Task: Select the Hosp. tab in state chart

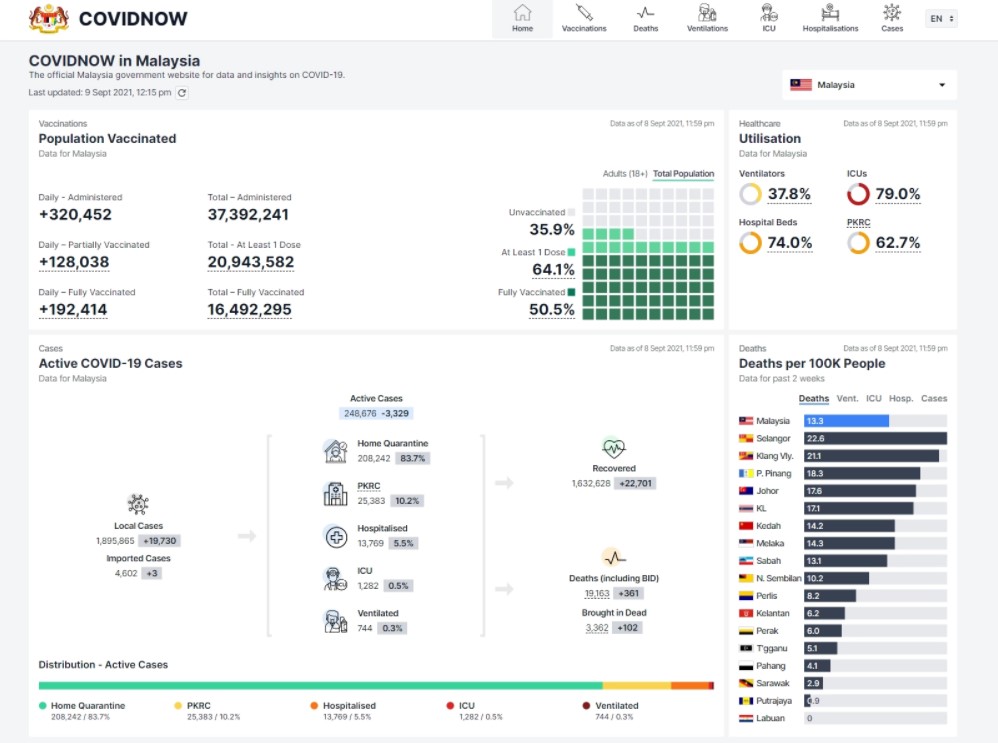Action: tap(901, 398)
